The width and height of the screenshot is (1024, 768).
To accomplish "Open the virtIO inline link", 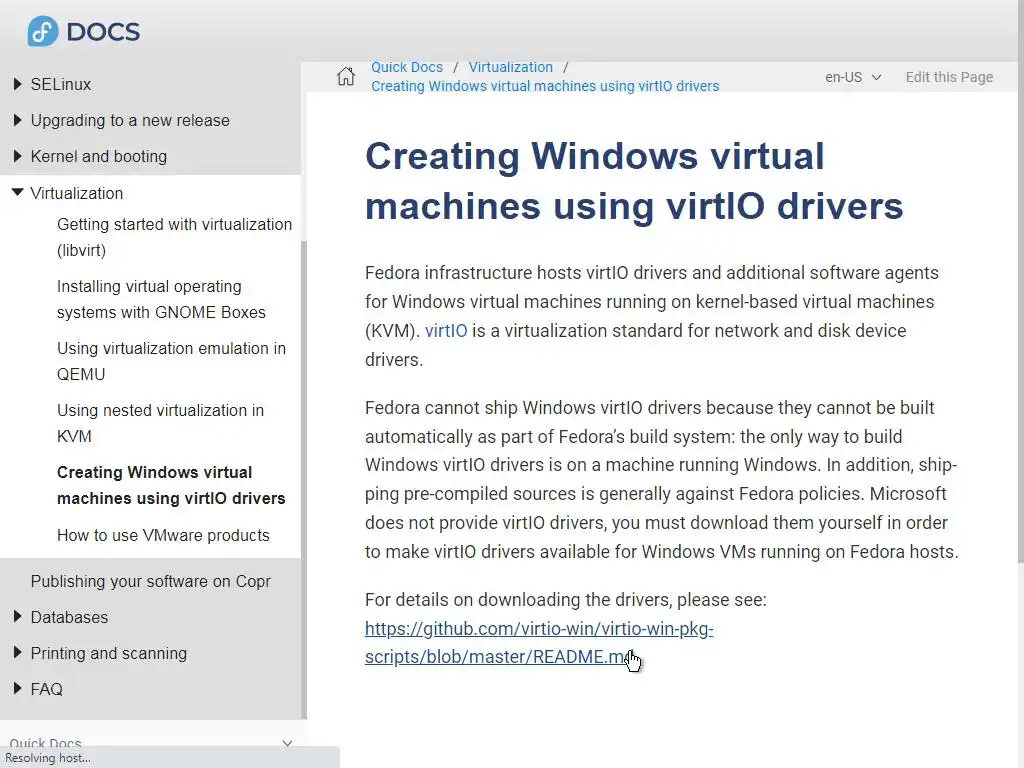I will coord(446,330).
